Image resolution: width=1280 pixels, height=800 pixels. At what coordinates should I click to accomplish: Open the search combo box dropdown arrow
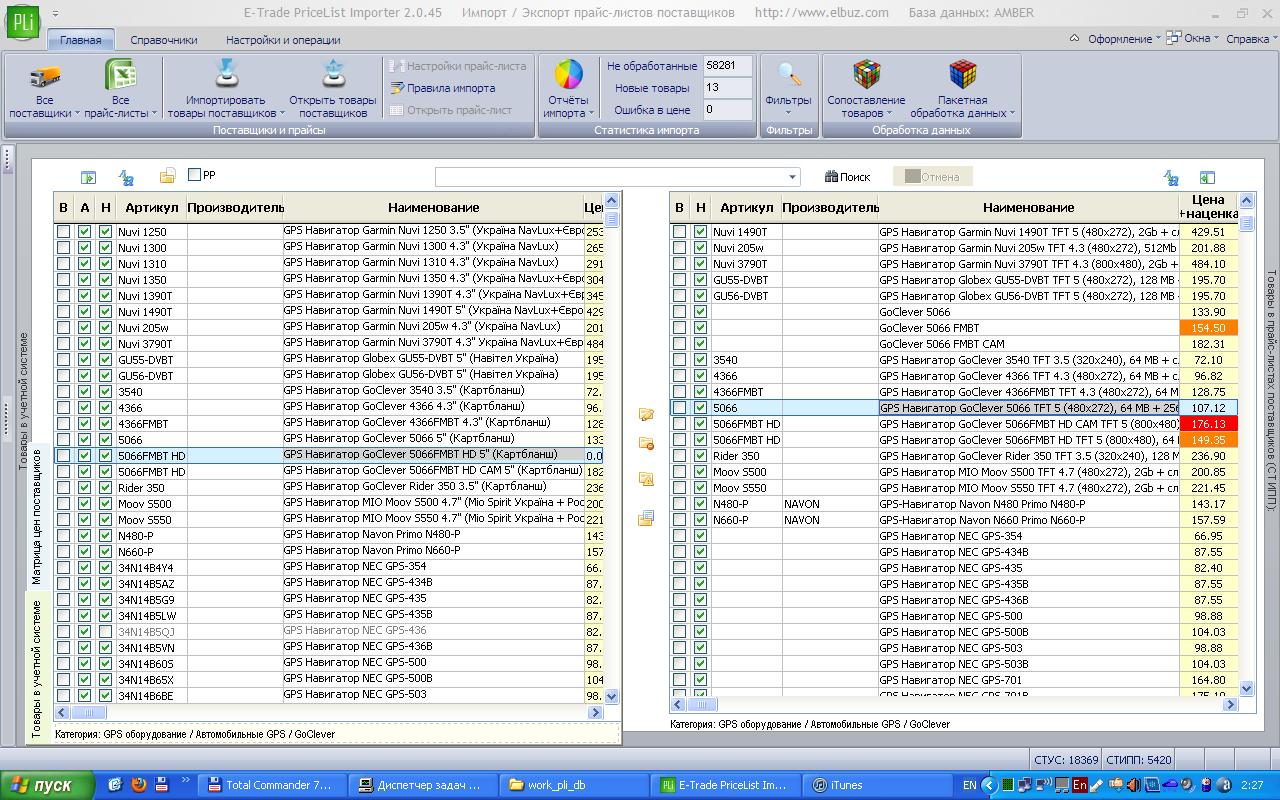tap(793, 177)
